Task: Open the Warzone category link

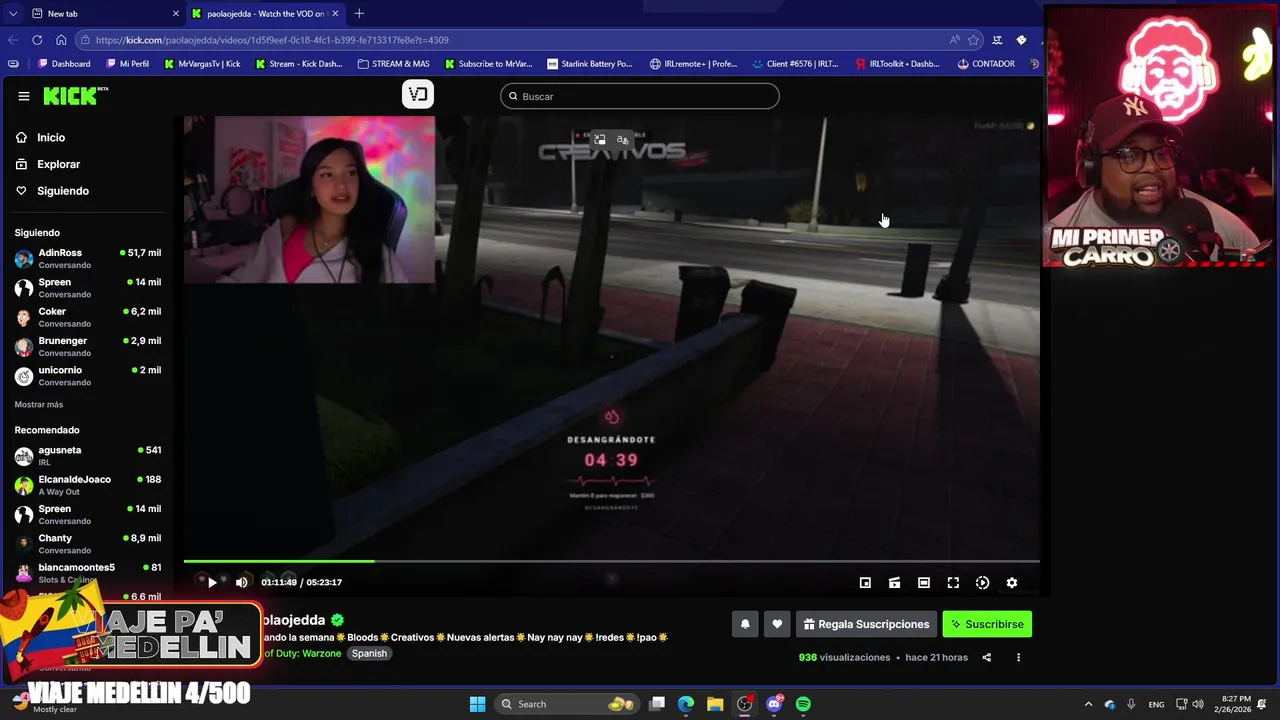Action: coord(303,653)
